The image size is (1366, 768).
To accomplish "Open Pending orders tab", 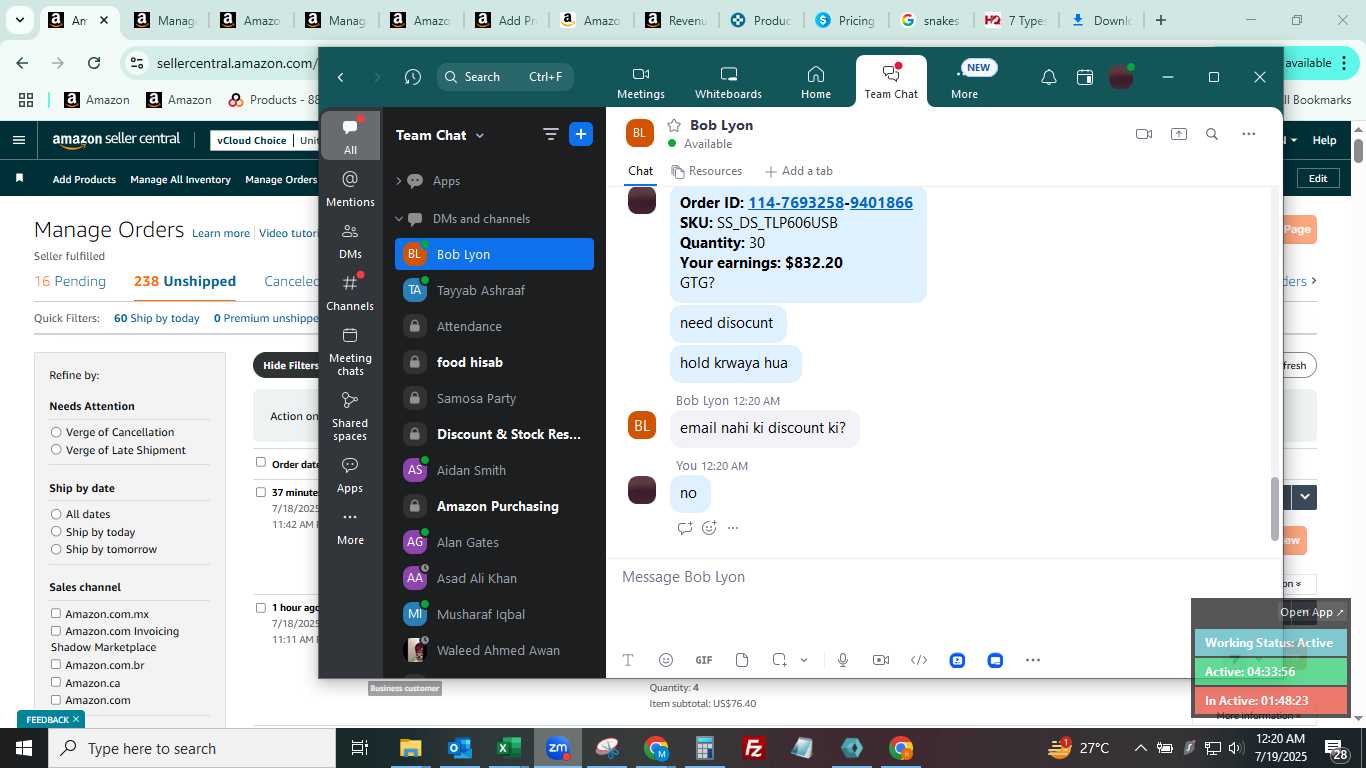I will (70, 281).
